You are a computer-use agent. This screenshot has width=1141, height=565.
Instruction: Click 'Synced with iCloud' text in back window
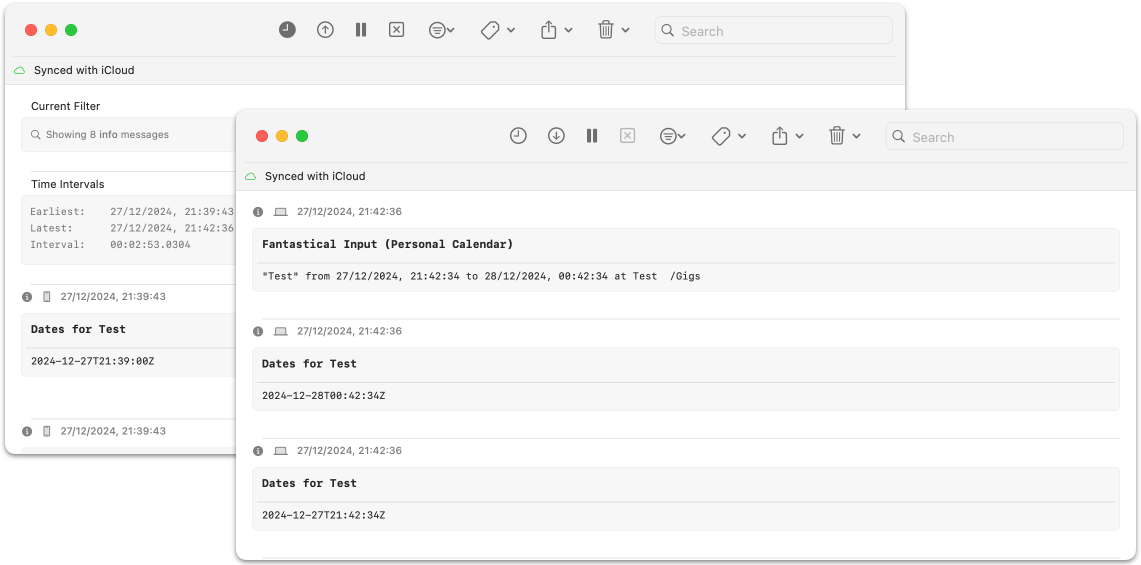point(84,71)
